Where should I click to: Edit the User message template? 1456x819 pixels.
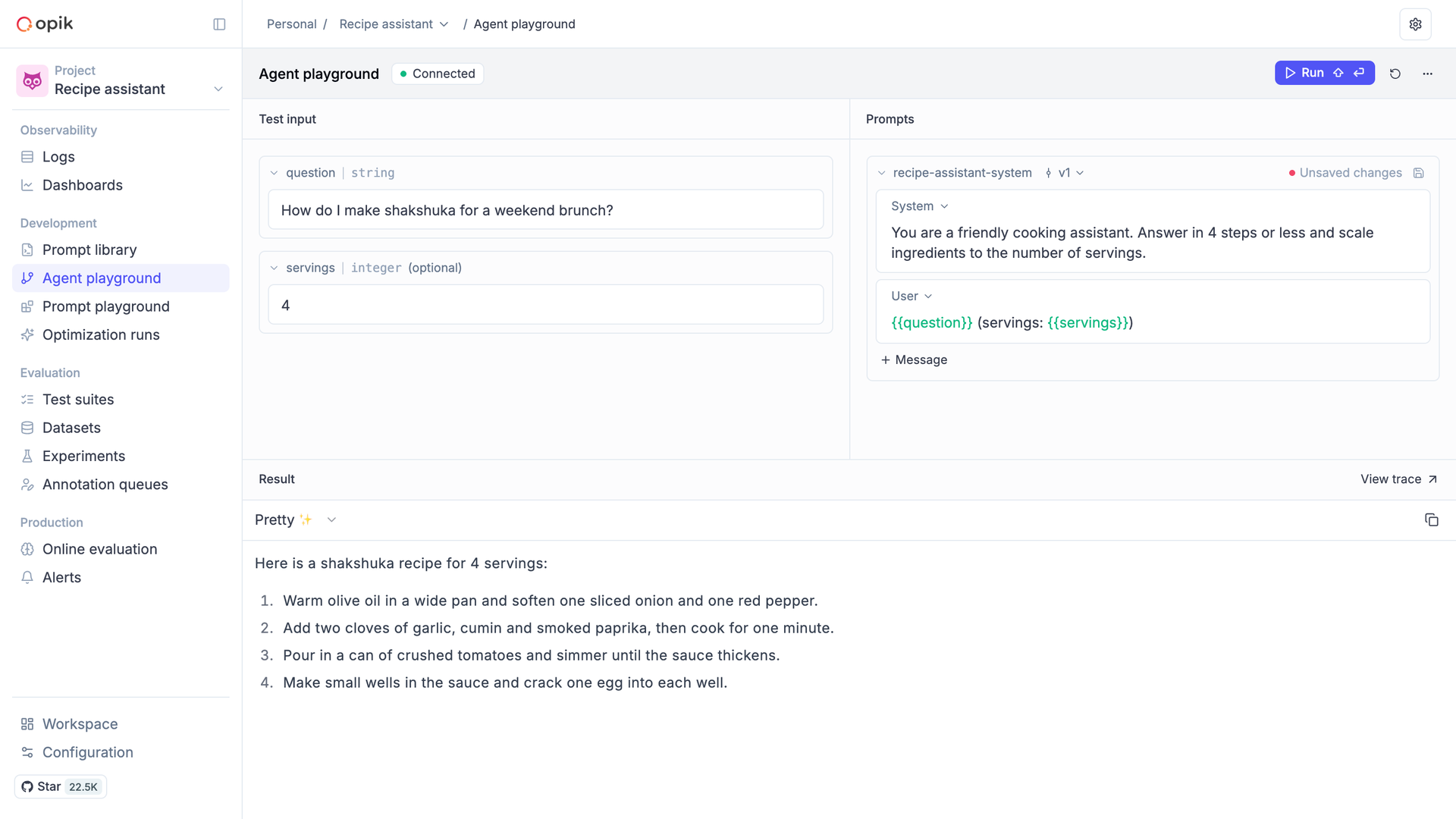(1012, 323)
